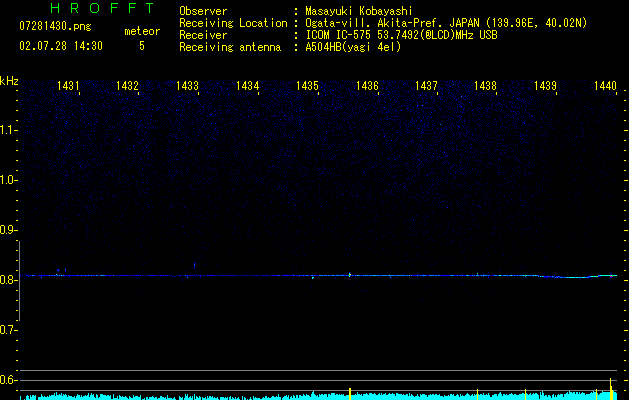Click the meteor count value 5
Screen dimensions: 629x400
coord(142,46)
